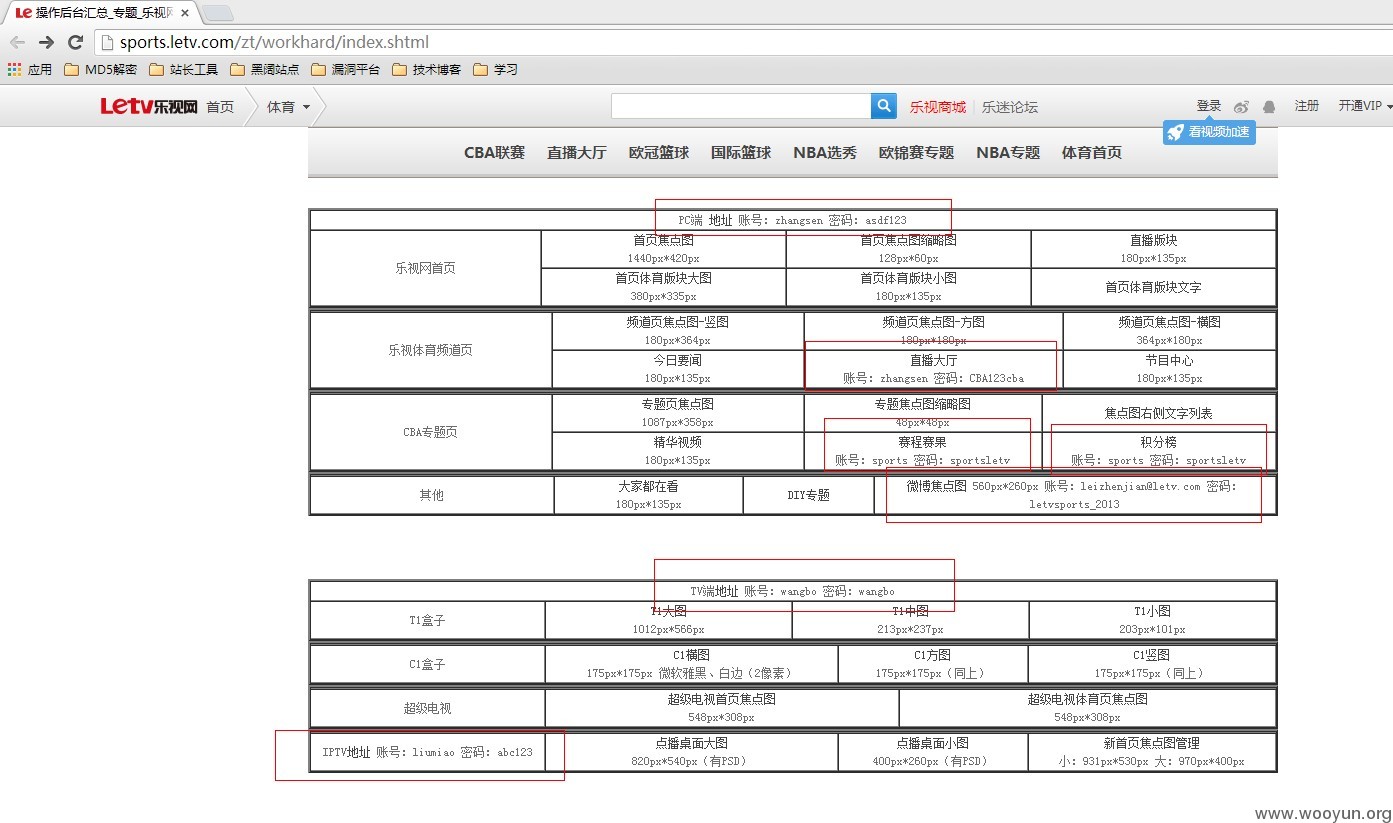
Task: Click the 赛程赛果 cell
Action: click(922, 451)
